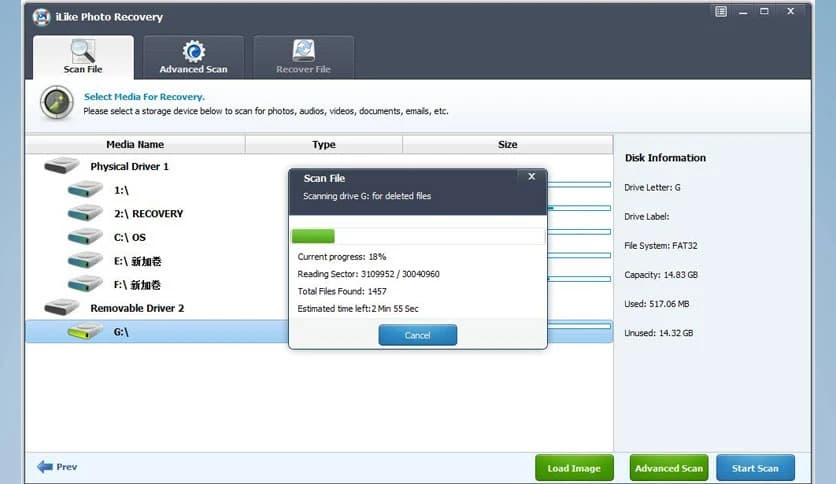
Task: Click the green Advanced Scan button at bottom
Action: (669, 468)
